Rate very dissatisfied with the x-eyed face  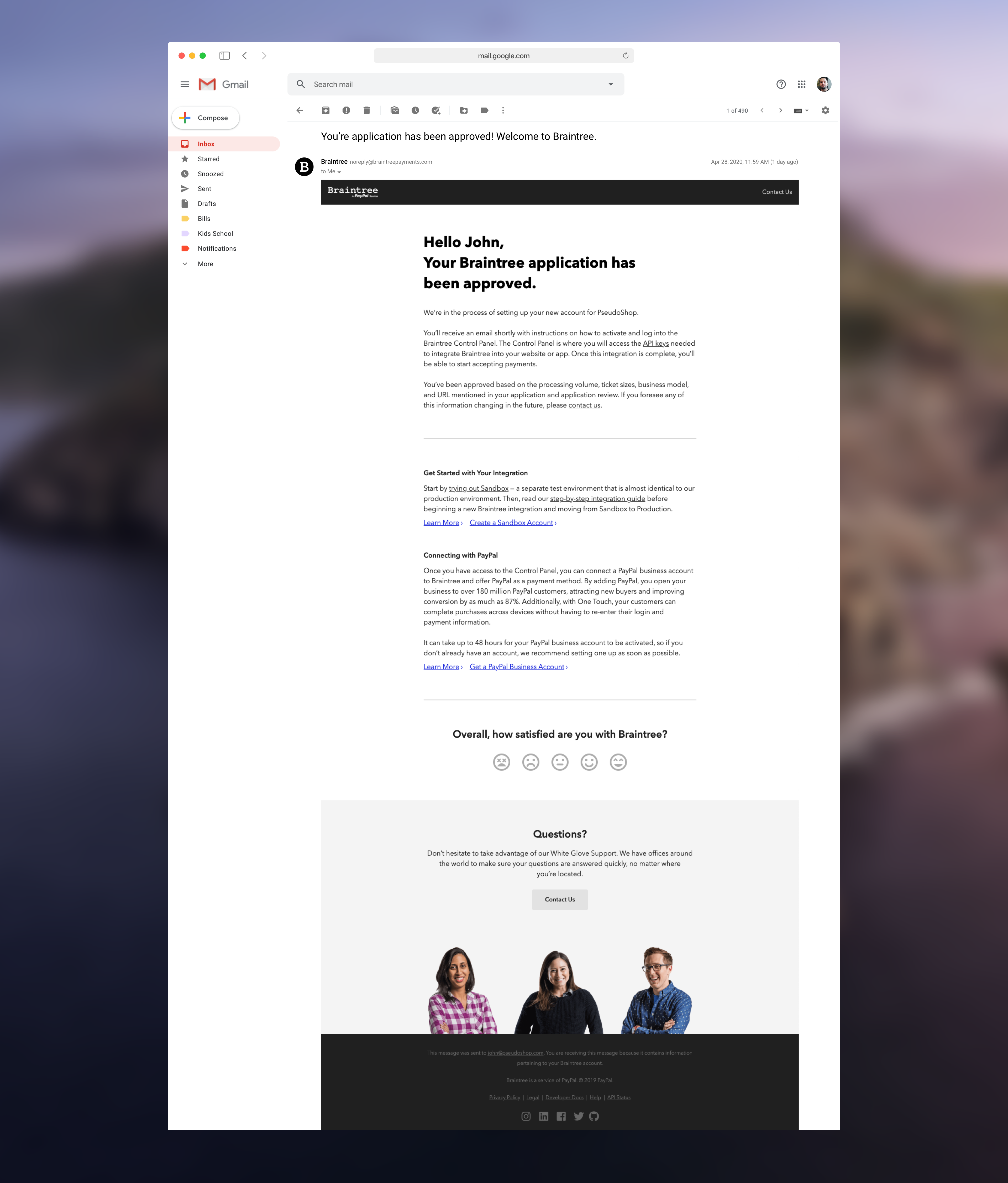pos(501,762)
